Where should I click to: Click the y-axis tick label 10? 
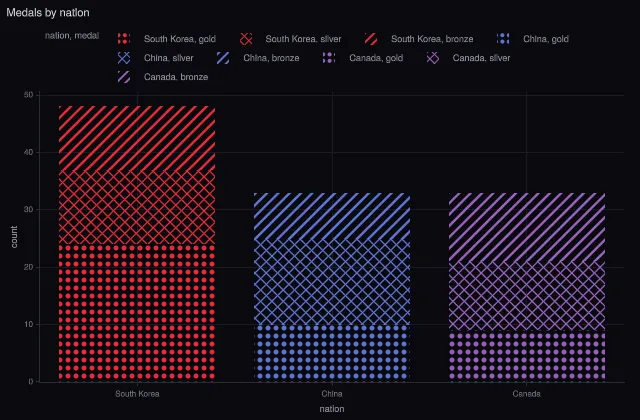click(x=29, y=324)
